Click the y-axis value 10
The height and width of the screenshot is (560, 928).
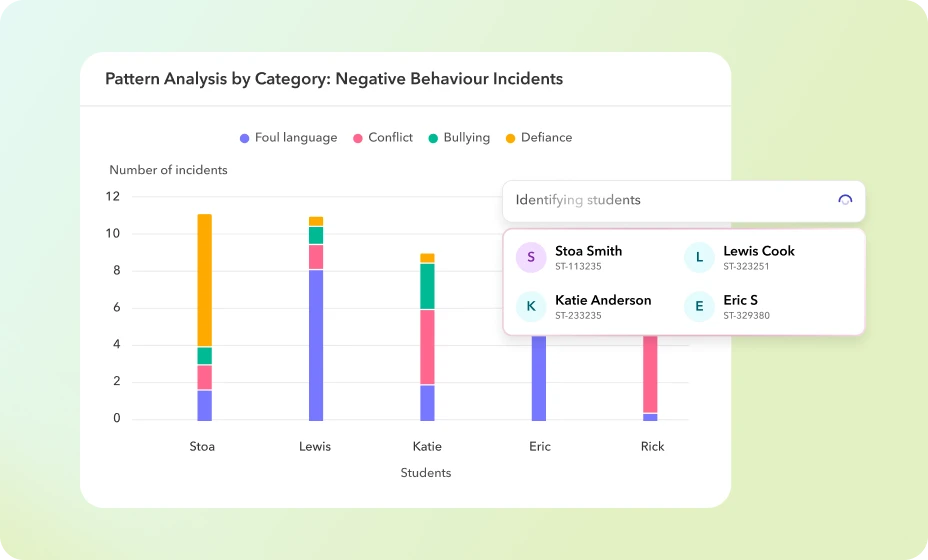point(112,233)
